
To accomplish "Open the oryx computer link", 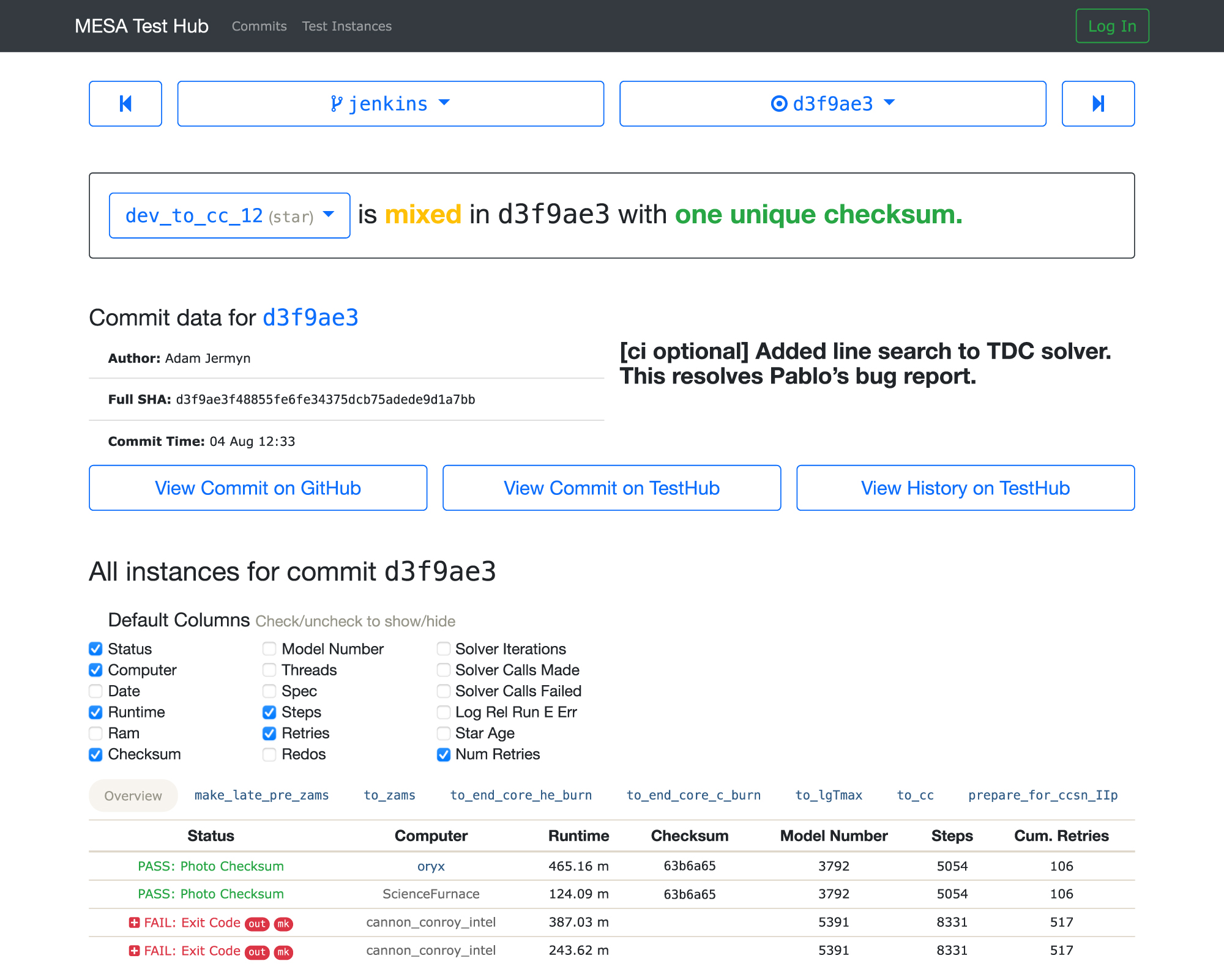I will click(431, 866).
